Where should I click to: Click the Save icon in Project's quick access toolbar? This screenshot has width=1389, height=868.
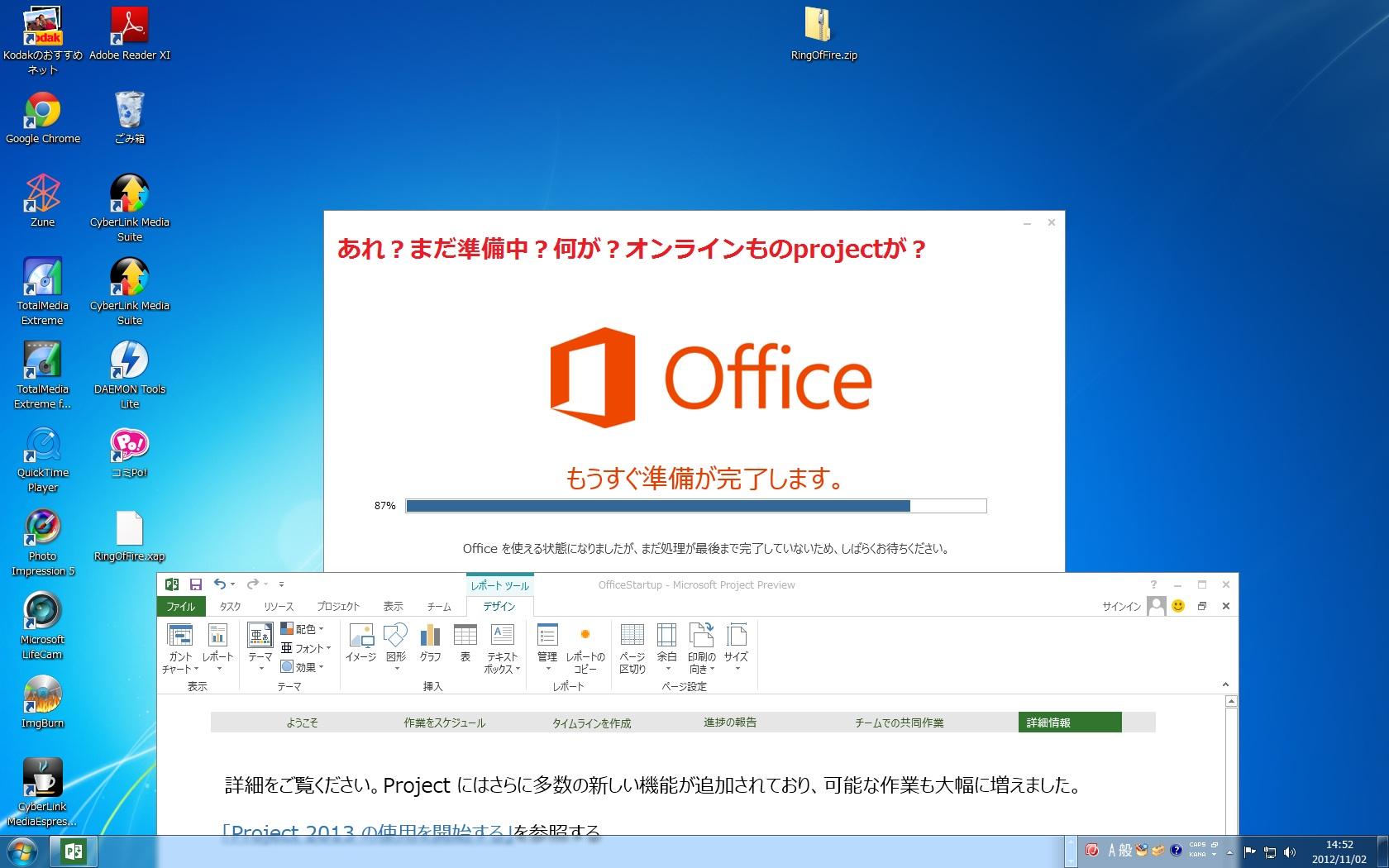(x=196, y=584)
